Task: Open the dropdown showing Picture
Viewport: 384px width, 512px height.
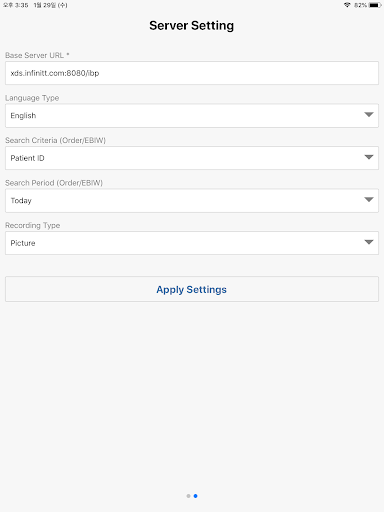Action: tap(192, 243)
